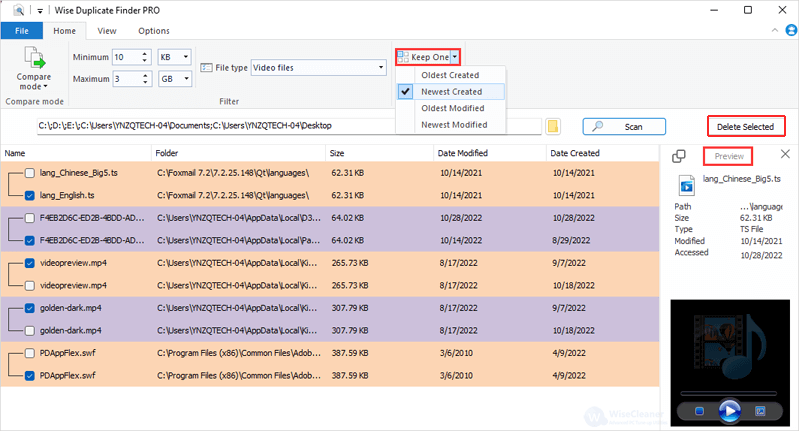Uncheck videopreview.mp4 created 9/7/2022

click(30, 263)
